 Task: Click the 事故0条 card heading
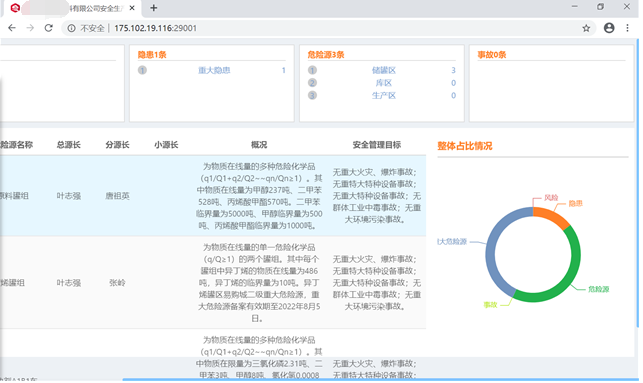click(492, 55)
